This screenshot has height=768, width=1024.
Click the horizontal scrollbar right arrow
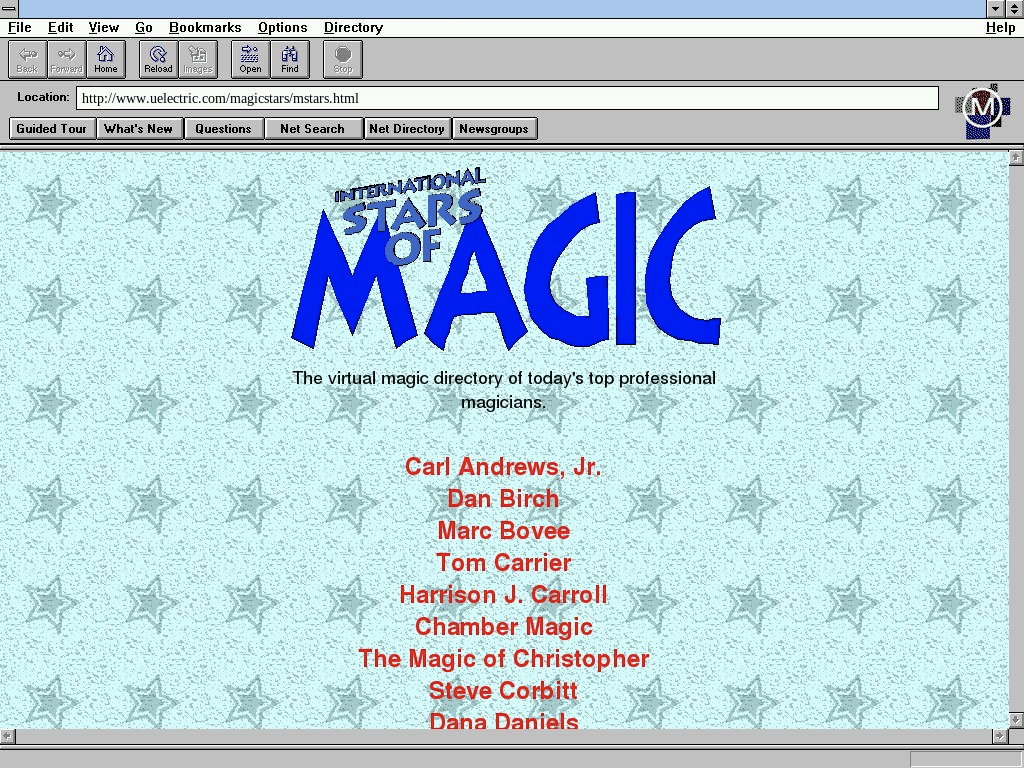point(1000,736)
